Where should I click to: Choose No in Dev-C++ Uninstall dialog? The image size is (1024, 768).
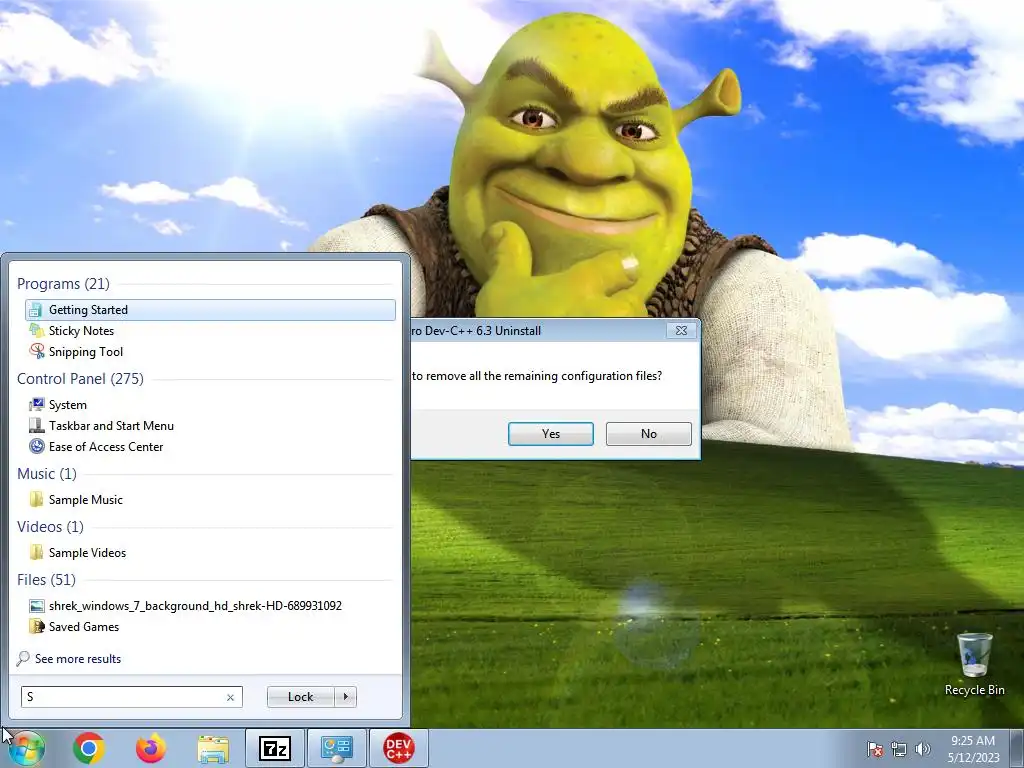tap(648, 434)
